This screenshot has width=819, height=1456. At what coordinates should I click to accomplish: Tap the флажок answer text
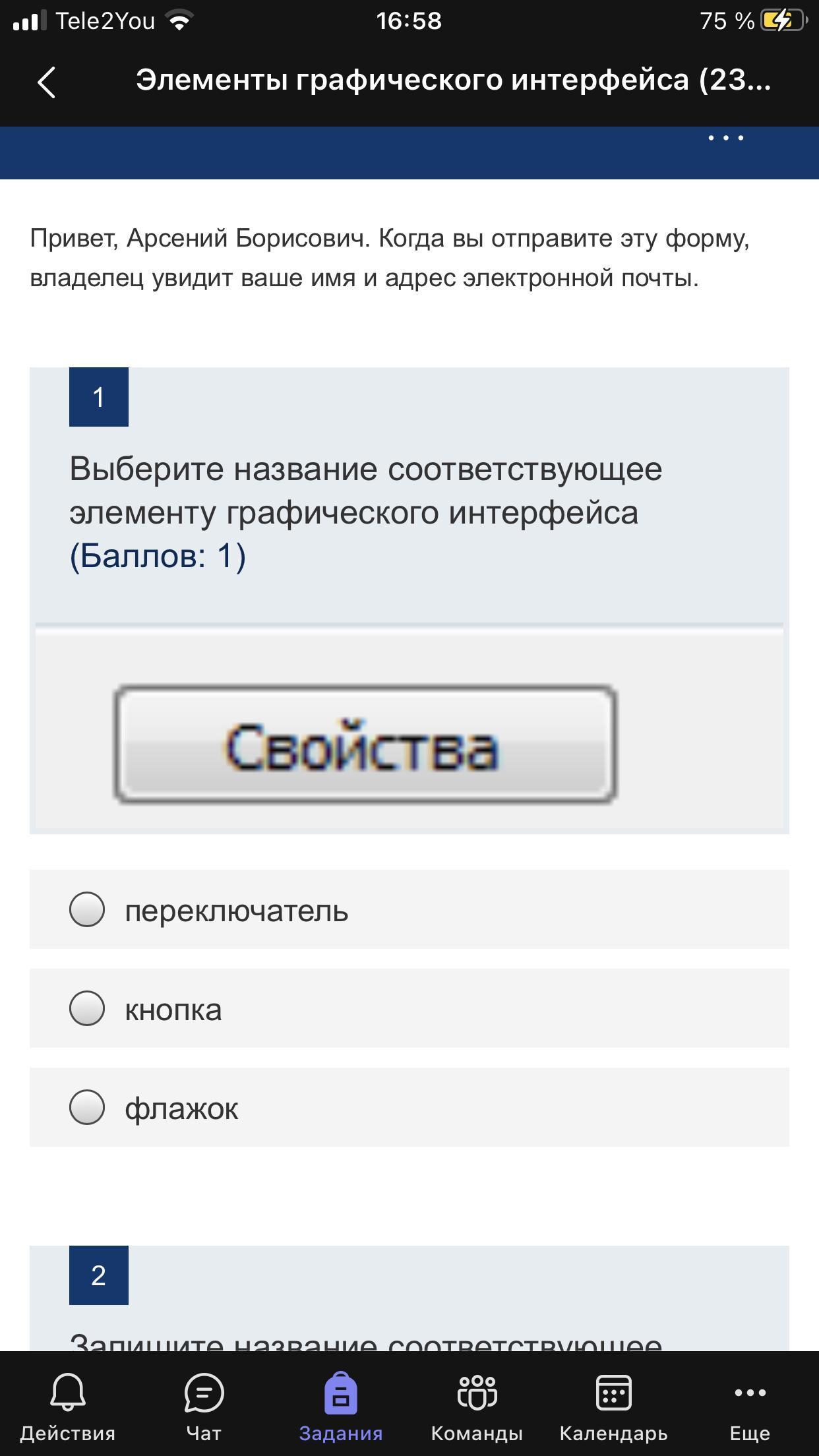point(181,1108)
